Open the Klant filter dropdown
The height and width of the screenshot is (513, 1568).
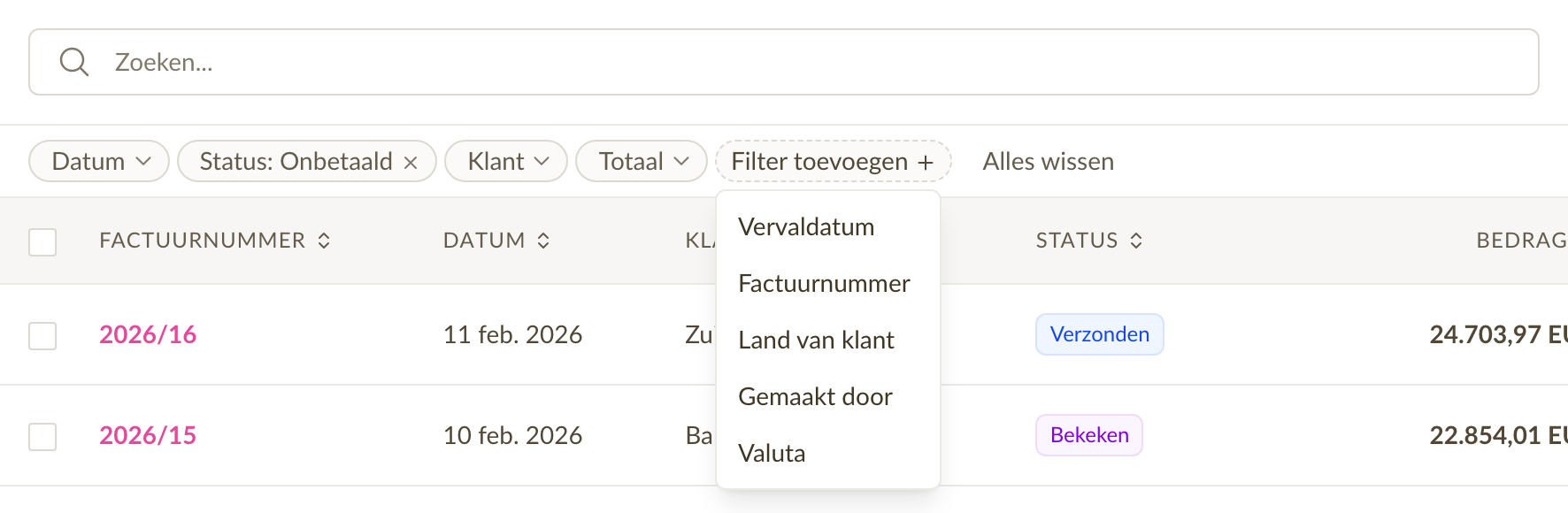point(506,161)
